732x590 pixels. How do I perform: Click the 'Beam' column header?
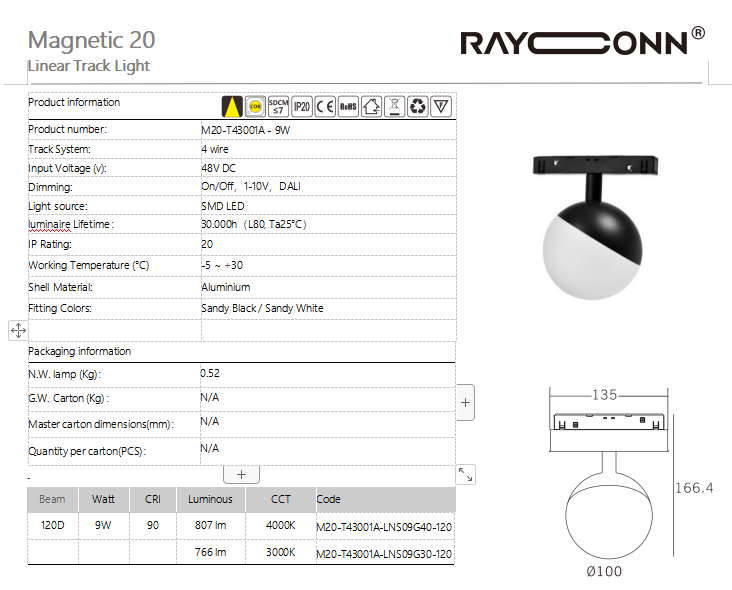pyautogui.click(x=52, y=499)
